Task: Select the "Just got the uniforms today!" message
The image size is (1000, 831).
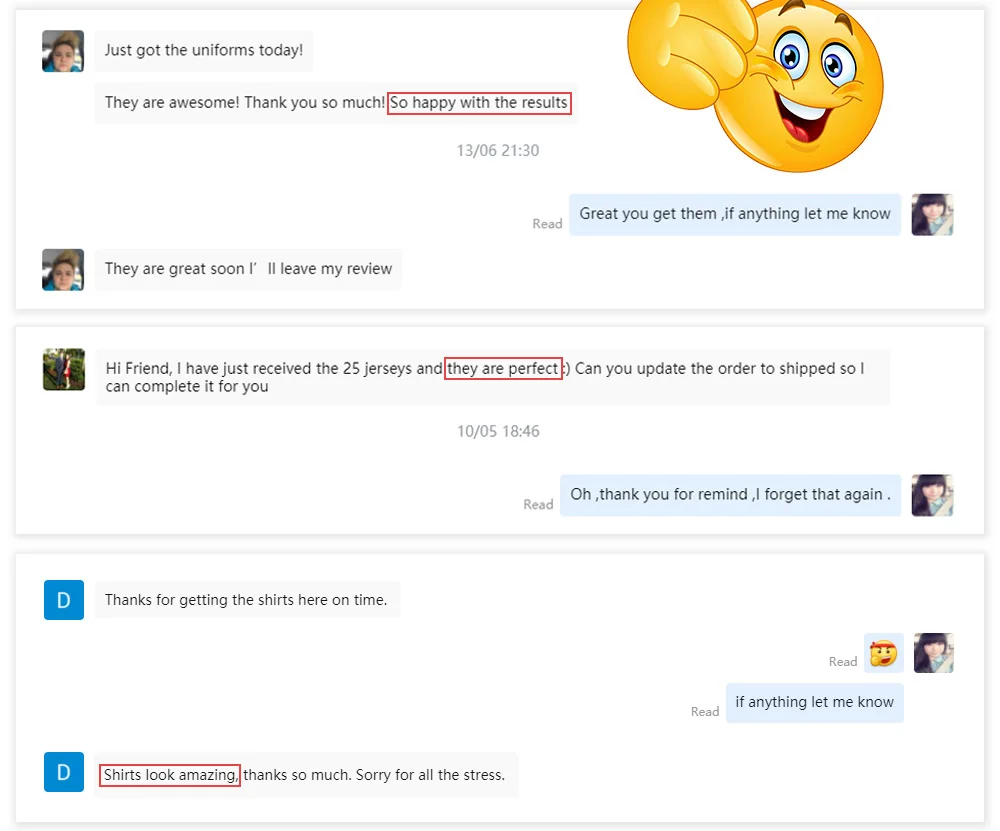Action: click(x=204, y=50)
